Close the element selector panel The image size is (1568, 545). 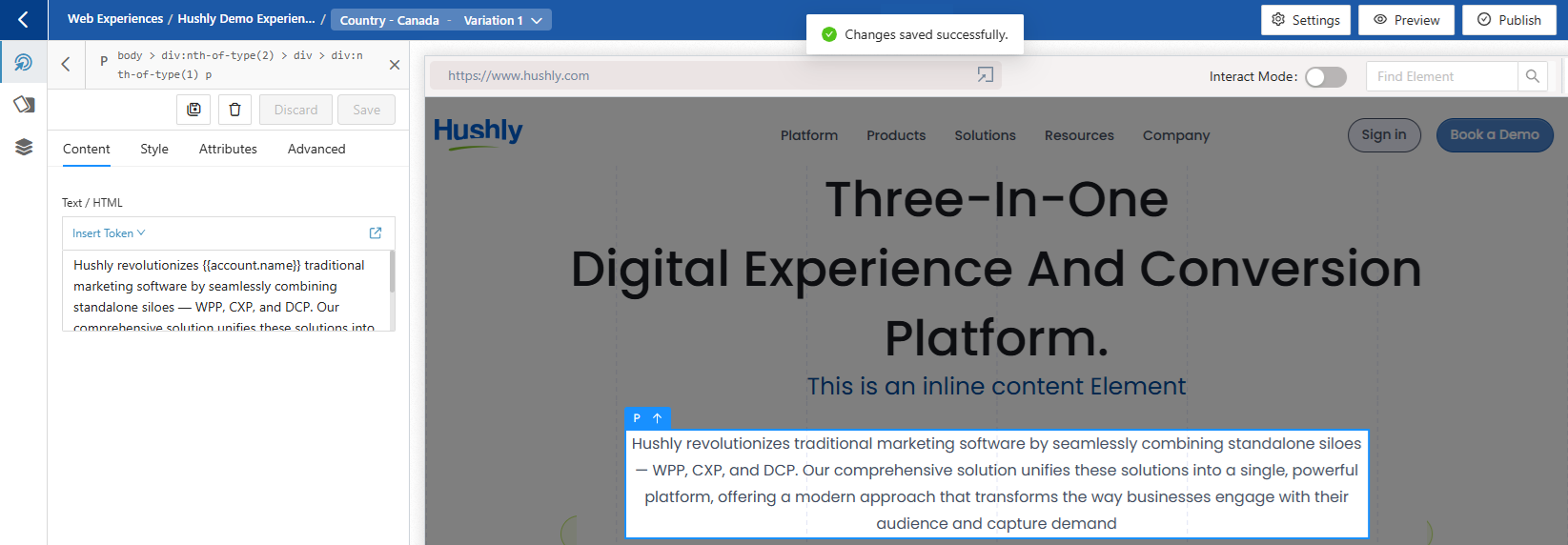[x=395, y=65]
